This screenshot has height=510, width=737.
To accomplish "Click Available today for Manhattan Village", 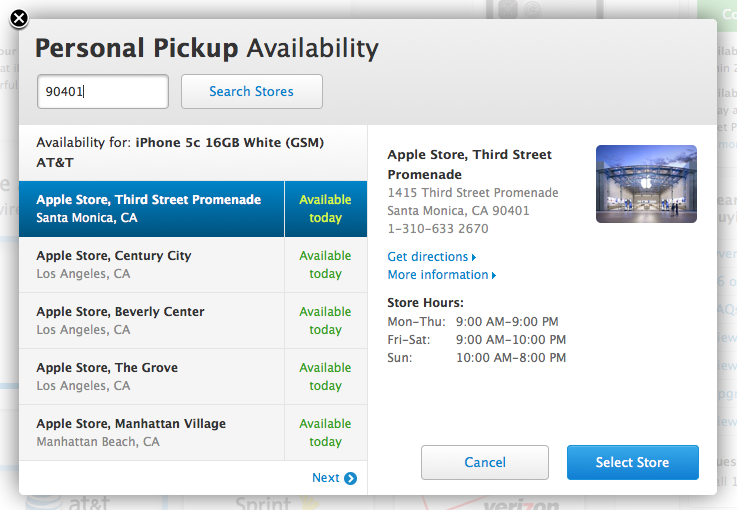I will tap(325, 432).
